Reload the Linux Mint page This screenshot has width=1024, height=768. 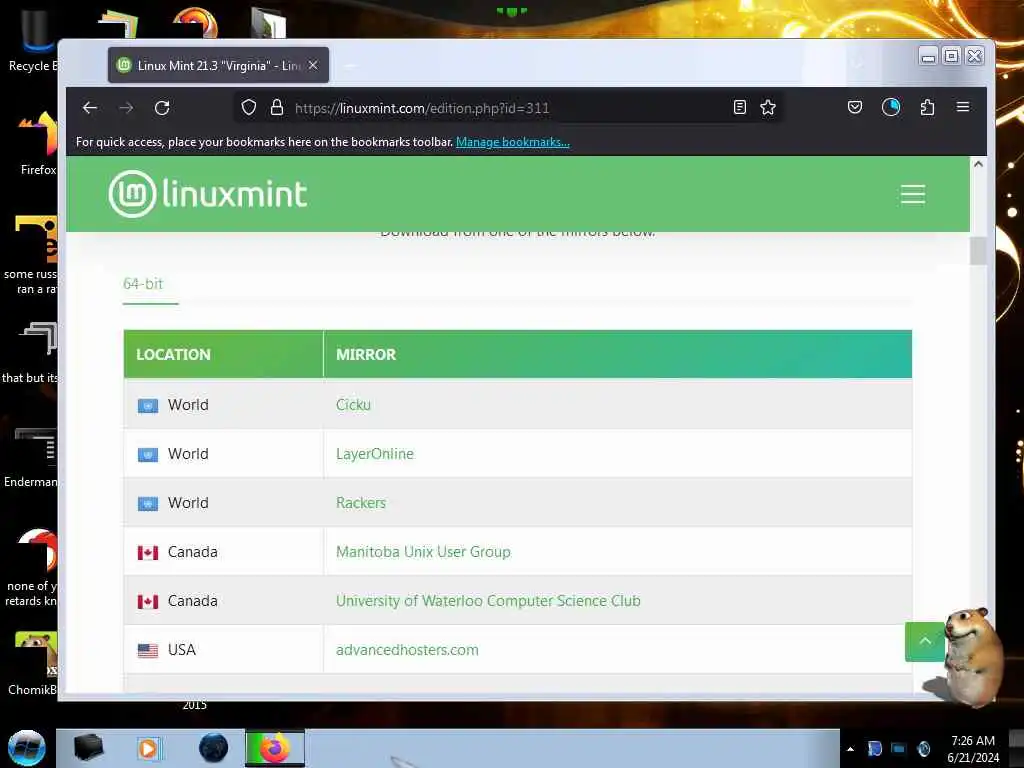tap(162, 108)
